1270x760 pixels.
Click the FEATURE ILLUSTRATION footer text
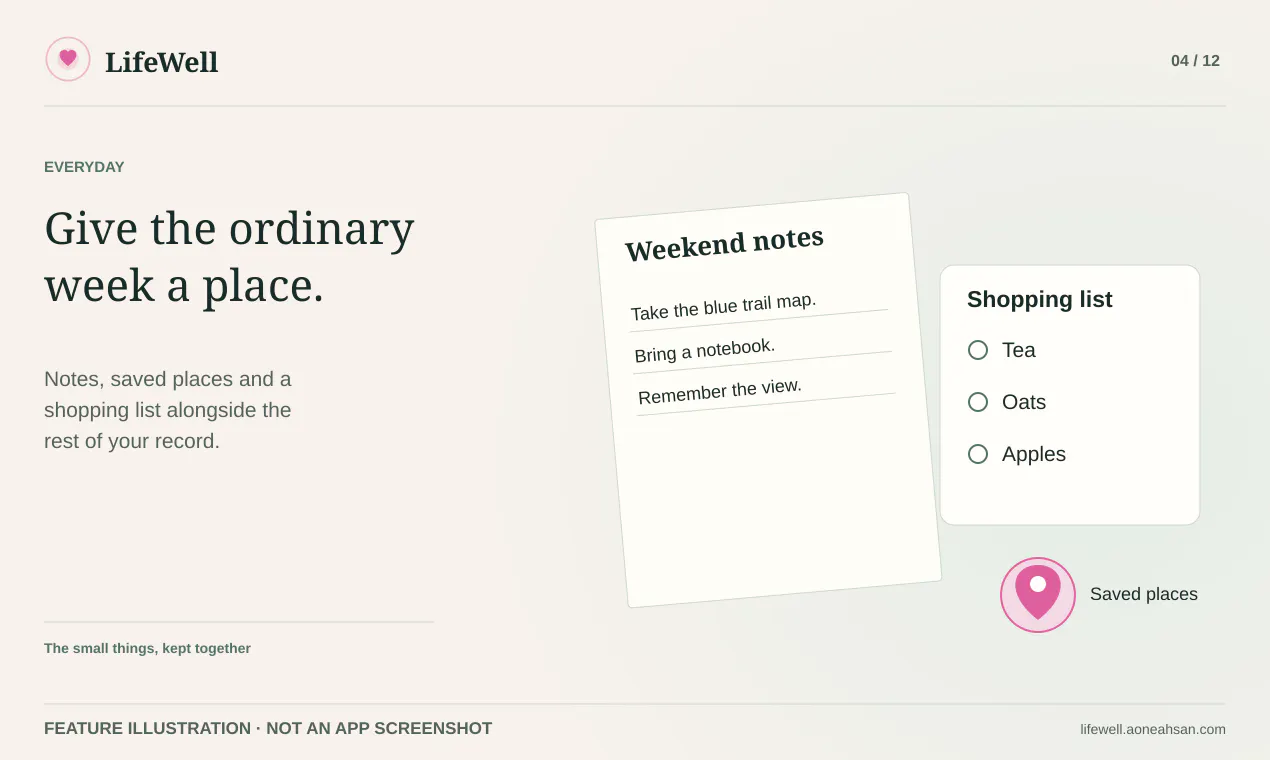click(x=268, y=729)
